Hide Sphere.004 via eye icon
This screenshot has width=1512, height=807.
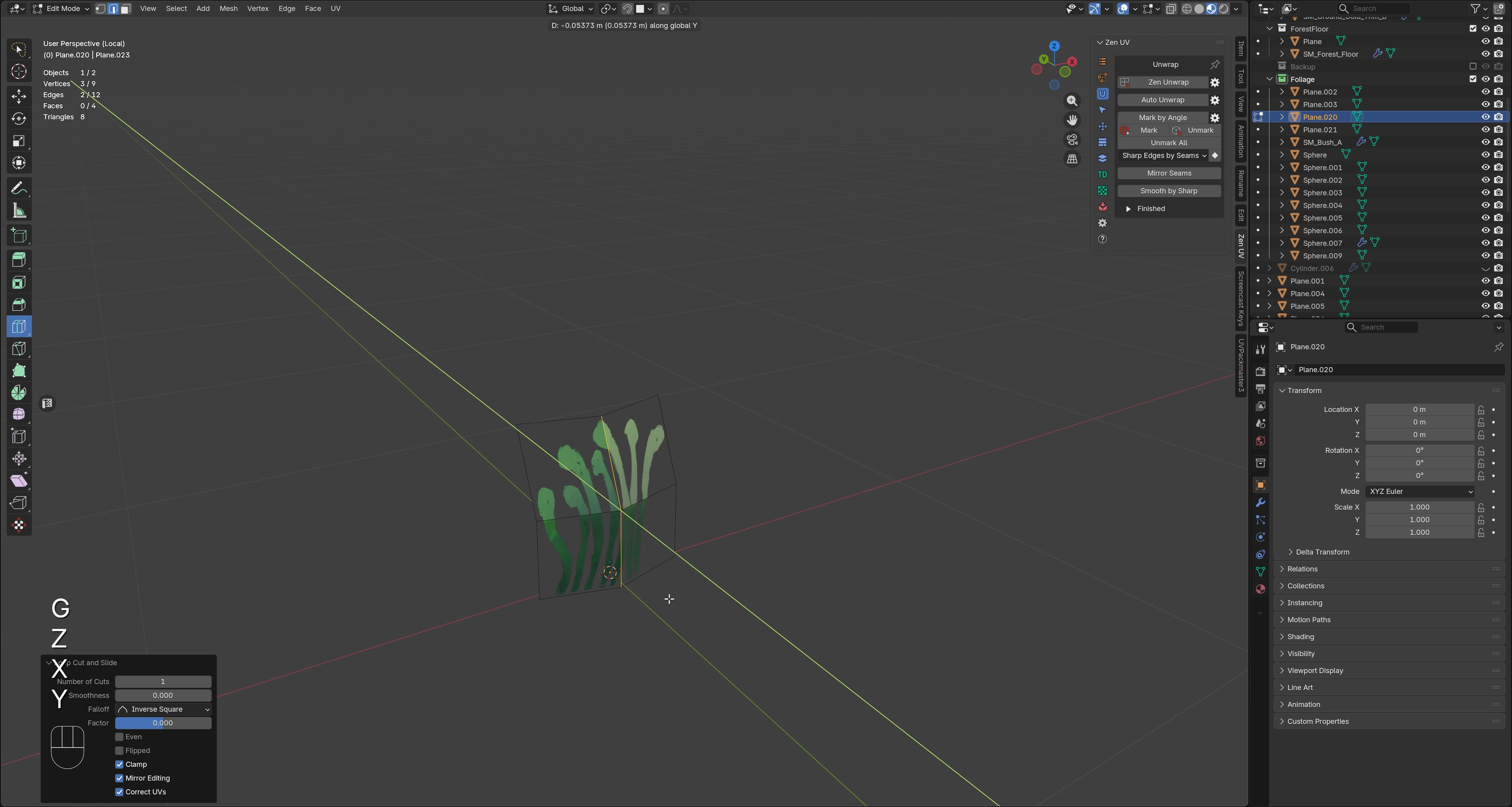(1486, 206)
